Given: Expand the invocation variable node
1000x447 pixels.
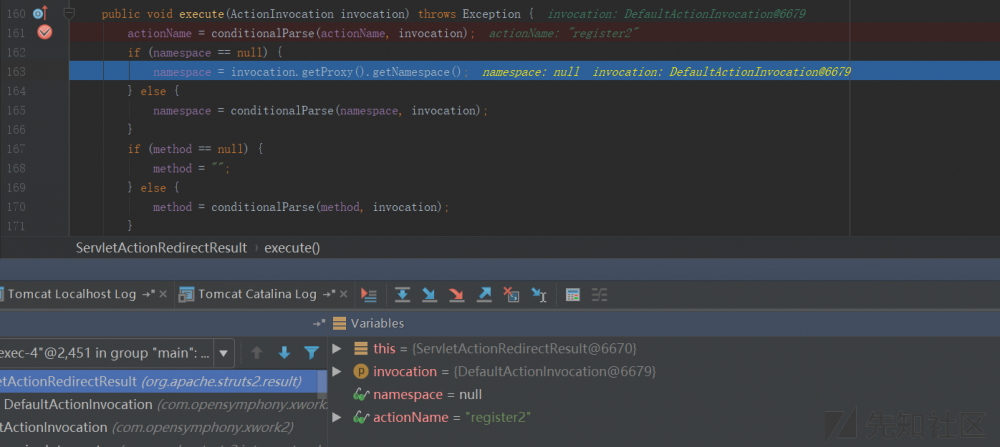Looking at the screenshot, I should (x=337, y=371).
